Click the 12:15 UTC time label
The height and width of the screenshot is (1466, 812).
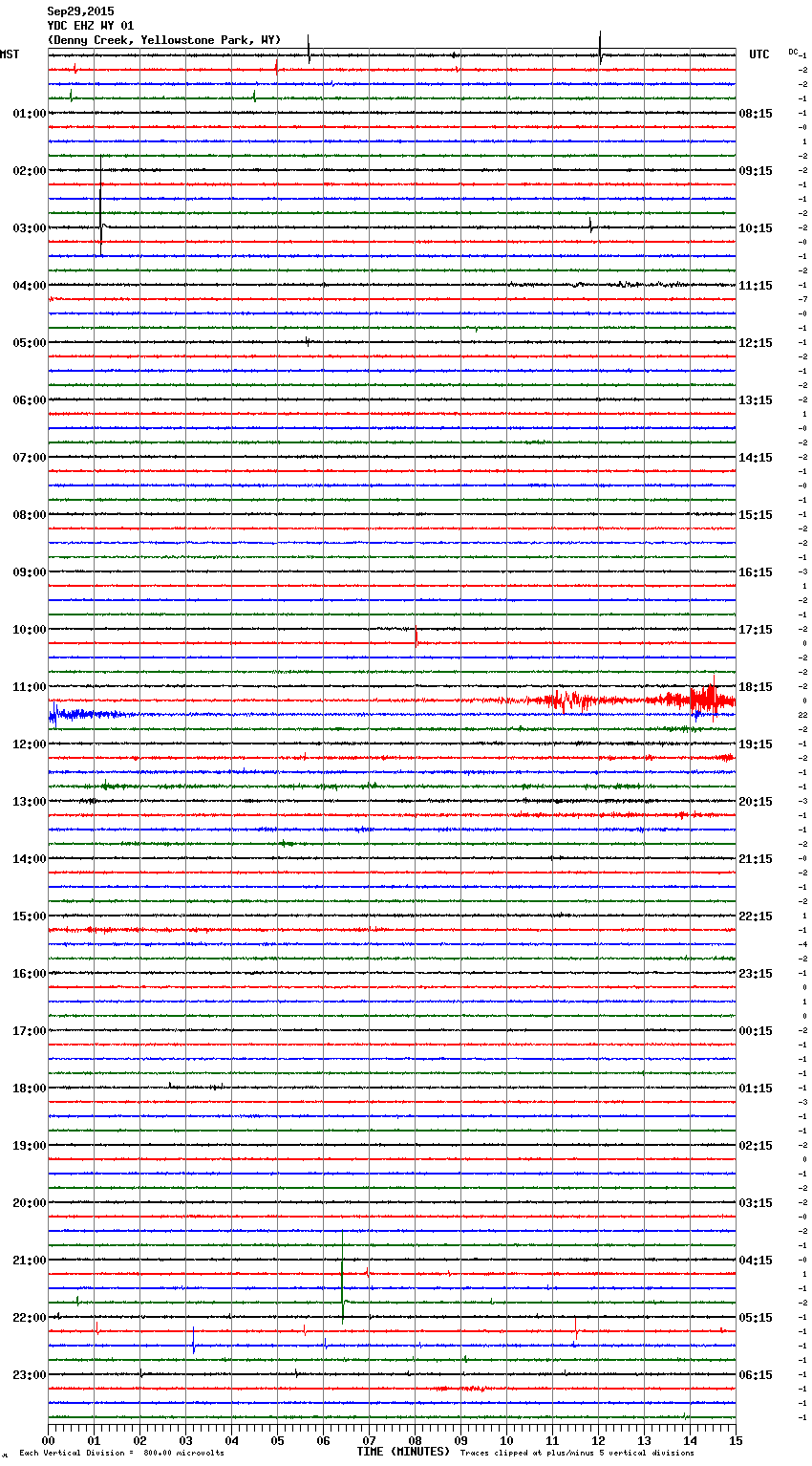point(756,343)
